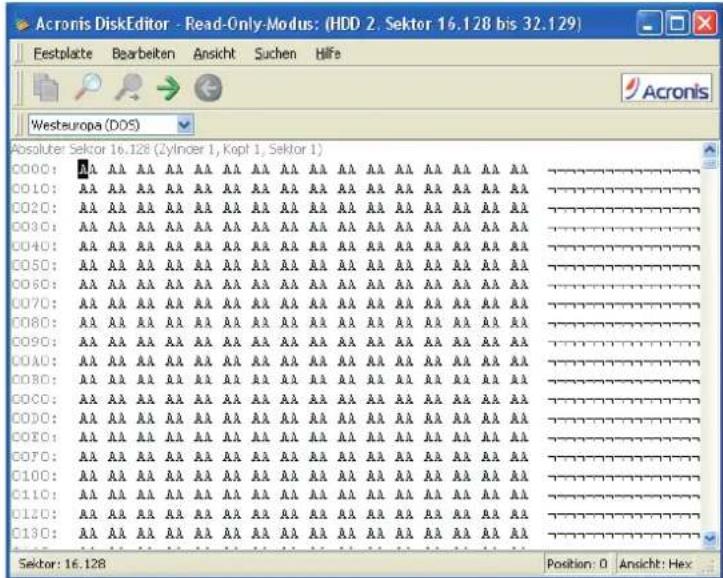Viewport: 723px width, 578px height.
Task: Click the Sektor: 16.128 status entry
Action: point(62,564)
